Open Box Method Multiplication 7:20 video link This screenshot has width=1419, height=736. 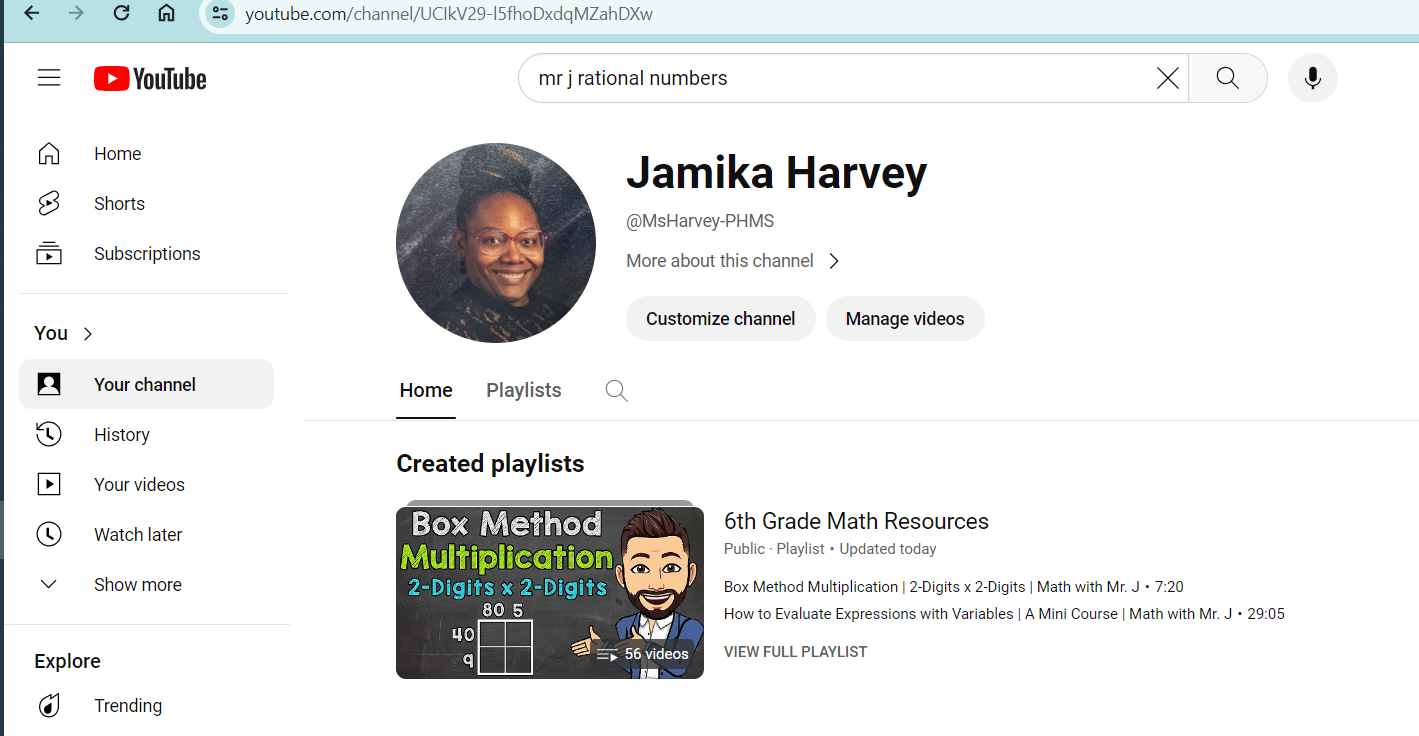pos(954,587)
